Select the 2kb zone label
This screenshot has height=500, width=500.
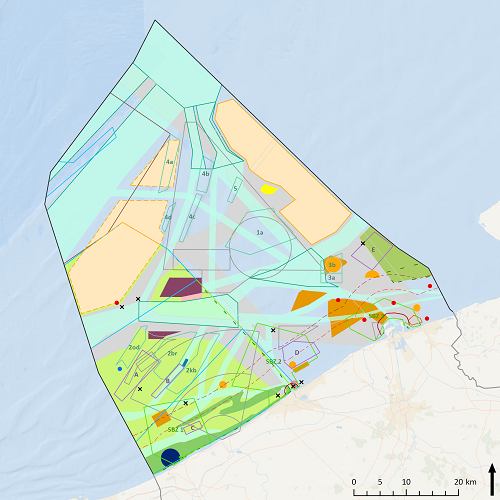click(191, 370)
